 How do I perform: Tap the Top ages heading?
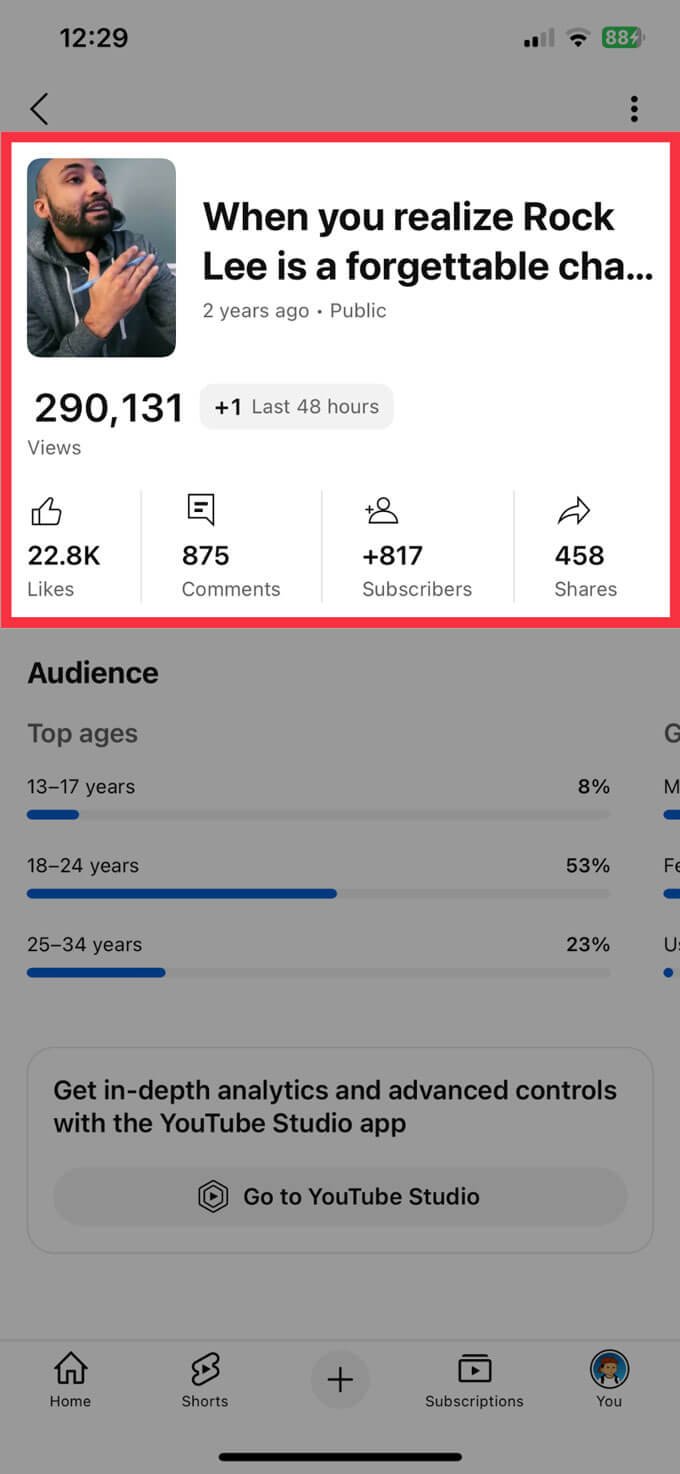coord(82,733)
